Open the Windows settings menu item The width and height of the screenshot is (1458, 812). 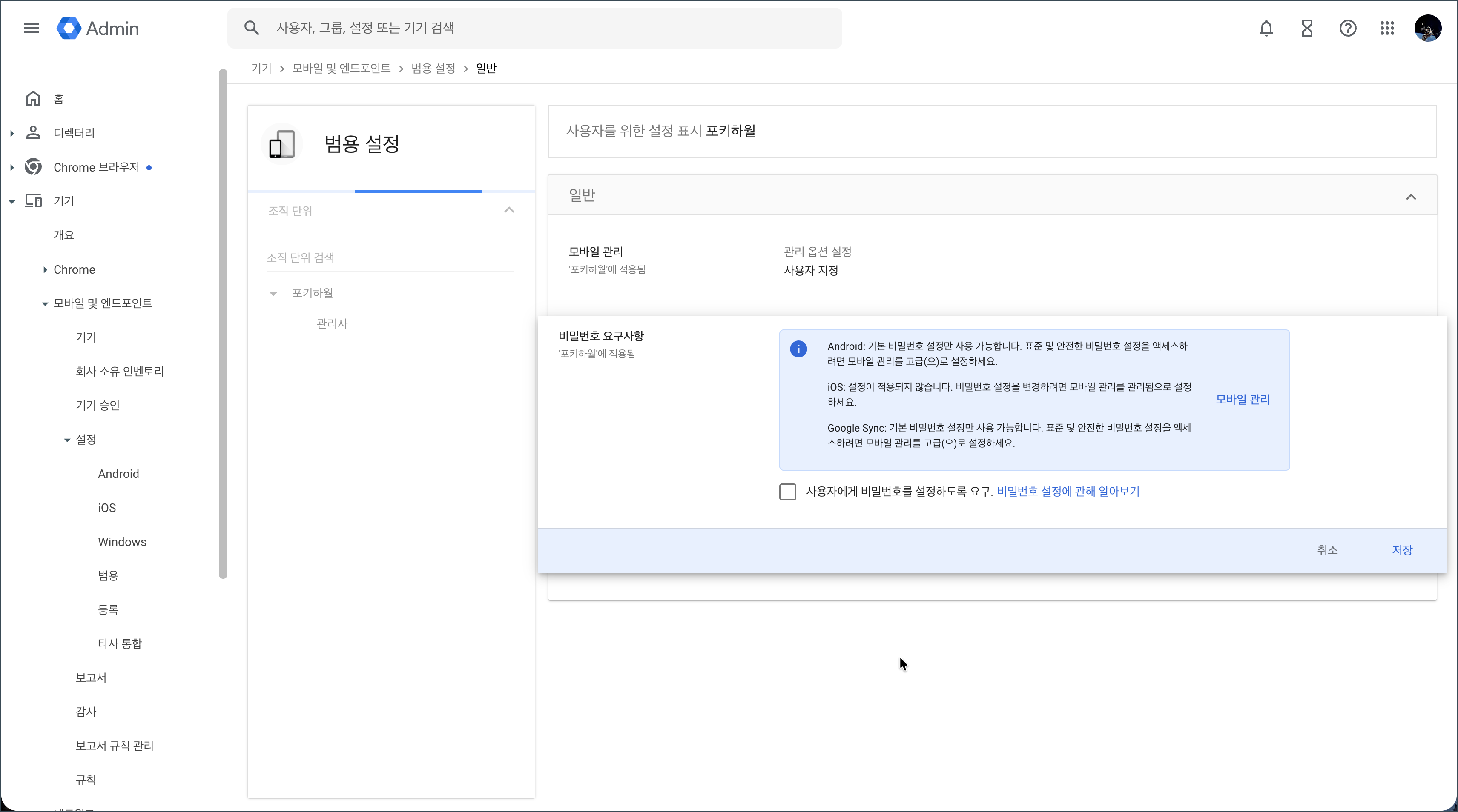(122, 542)
